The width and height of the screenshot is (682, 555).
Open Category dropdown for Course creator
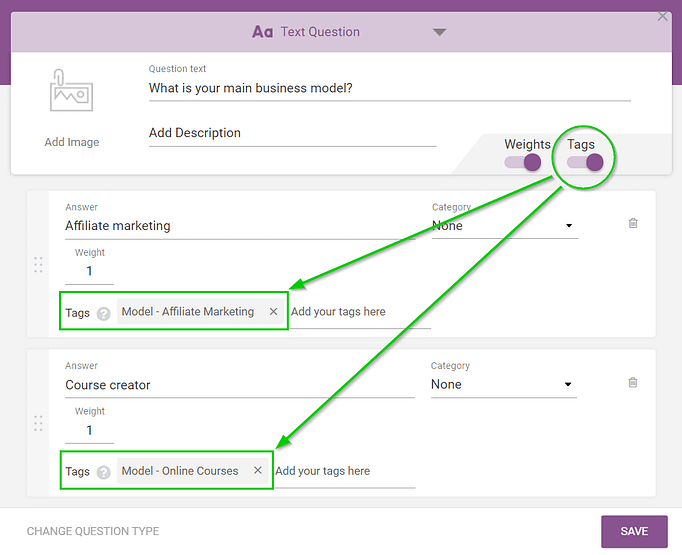click(503, 385)
